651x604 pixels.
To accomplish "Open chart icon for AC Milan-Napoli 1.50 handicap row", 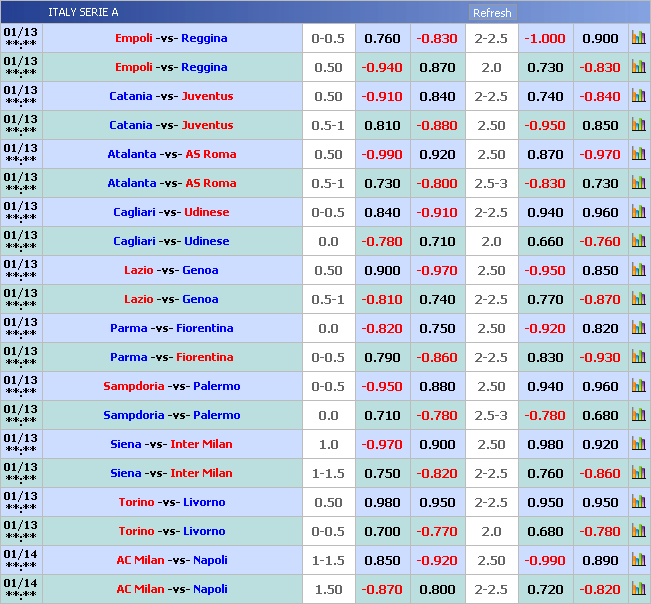I will coord(638,589).
